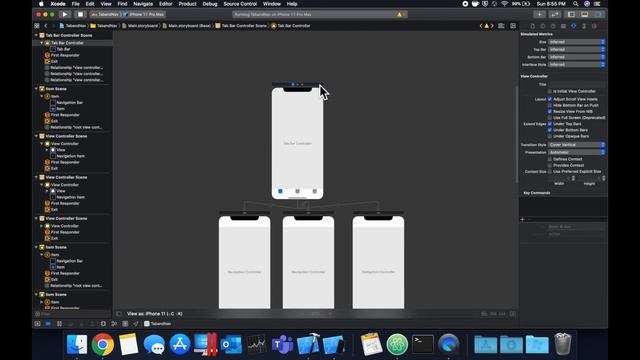Open Microsoft Teams from the Dock

(282, 344)
